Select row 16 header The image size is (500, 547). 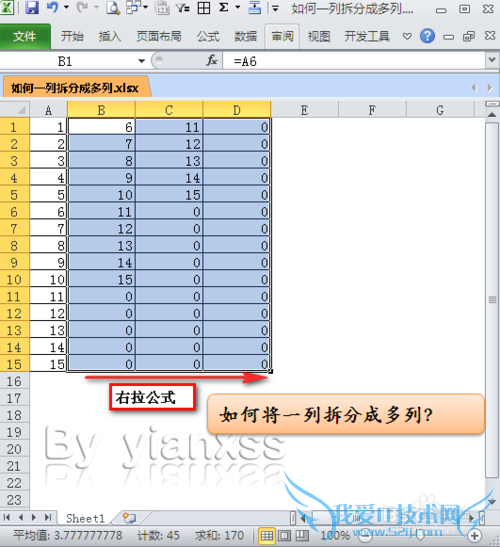[x=14, y=381]
